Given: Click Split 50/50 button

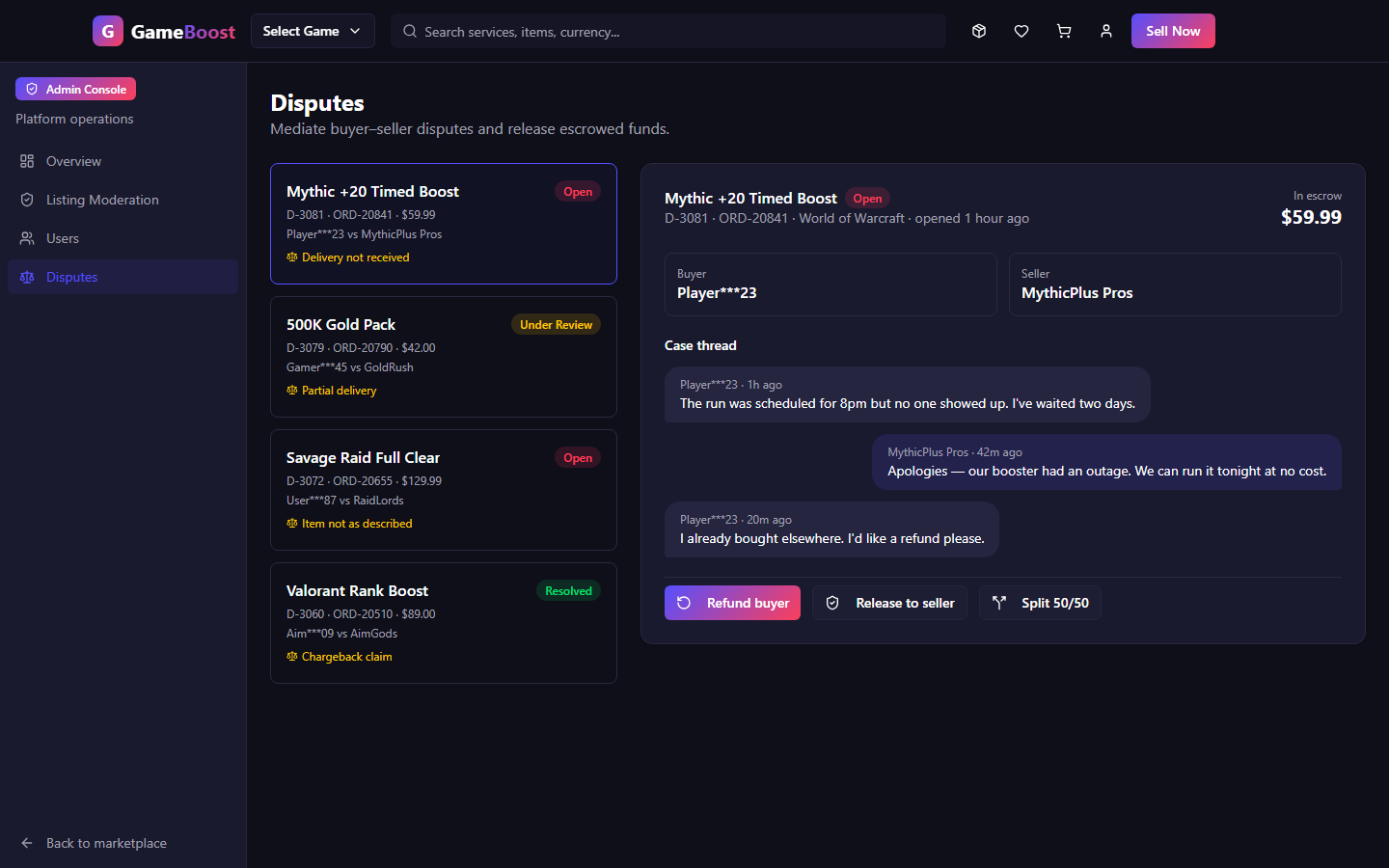Looking at the screenshot, I should tap(1040, 603).
